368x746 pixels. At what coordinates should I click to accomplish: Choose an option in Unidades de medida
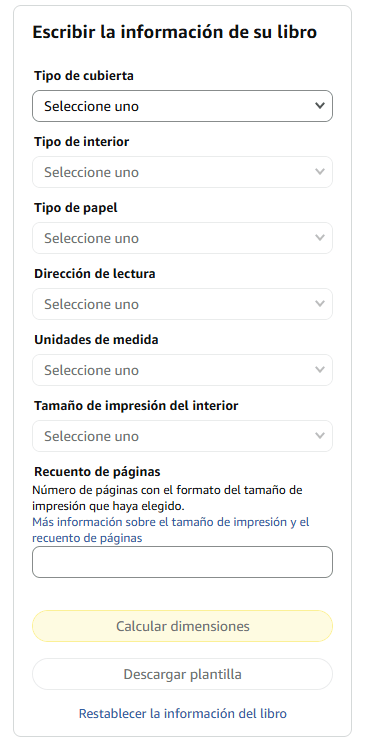[182, 370]
